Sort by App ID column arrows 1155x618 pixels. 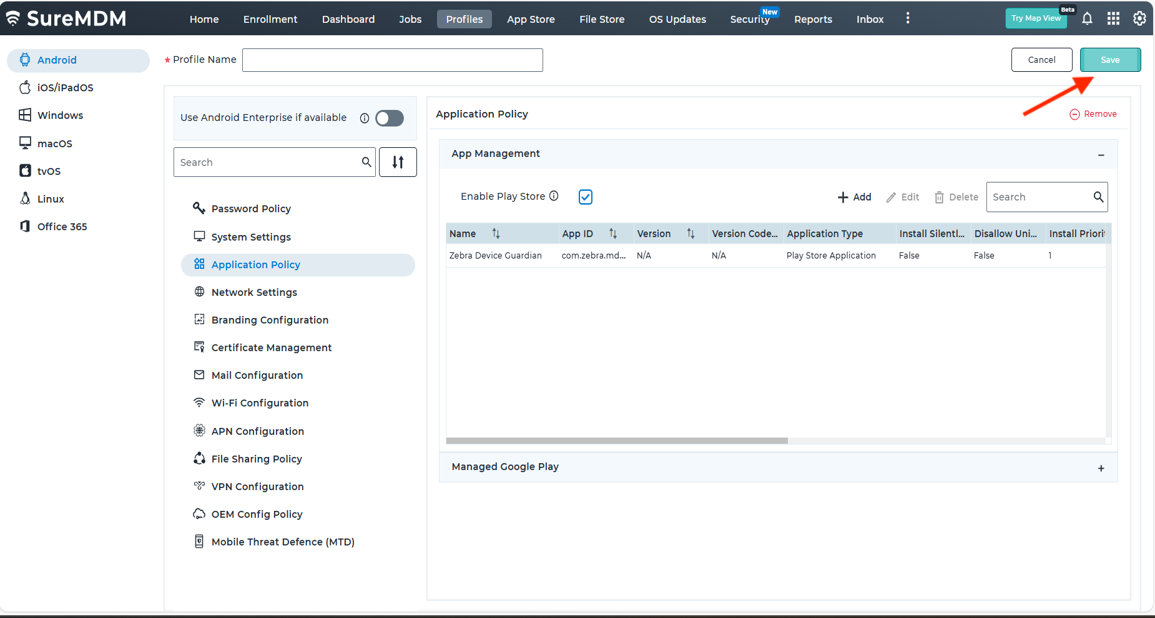613,233
